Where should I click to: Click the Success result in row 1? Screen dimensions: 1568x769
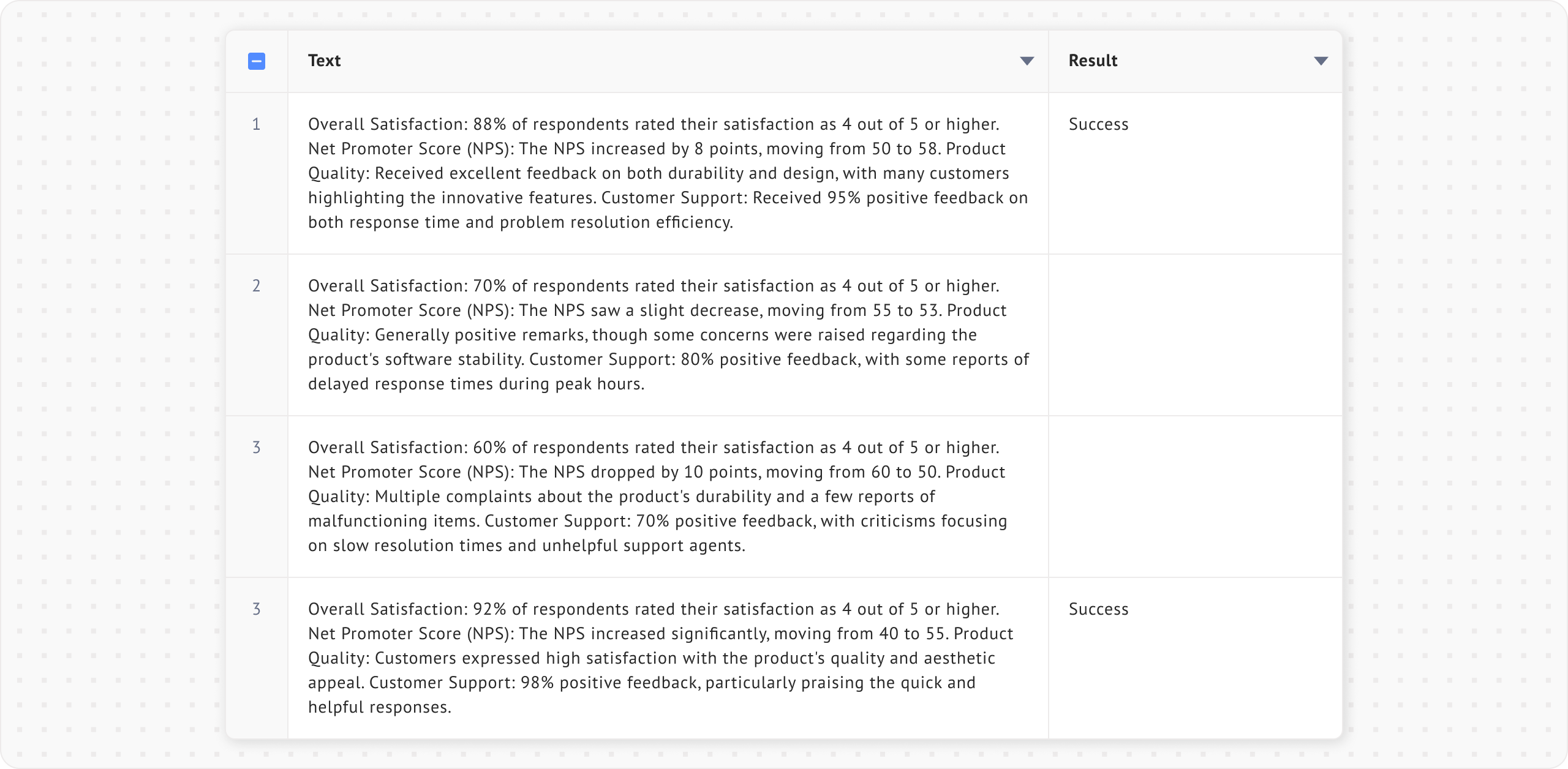pyautogui.click(x=1098, y=124)
